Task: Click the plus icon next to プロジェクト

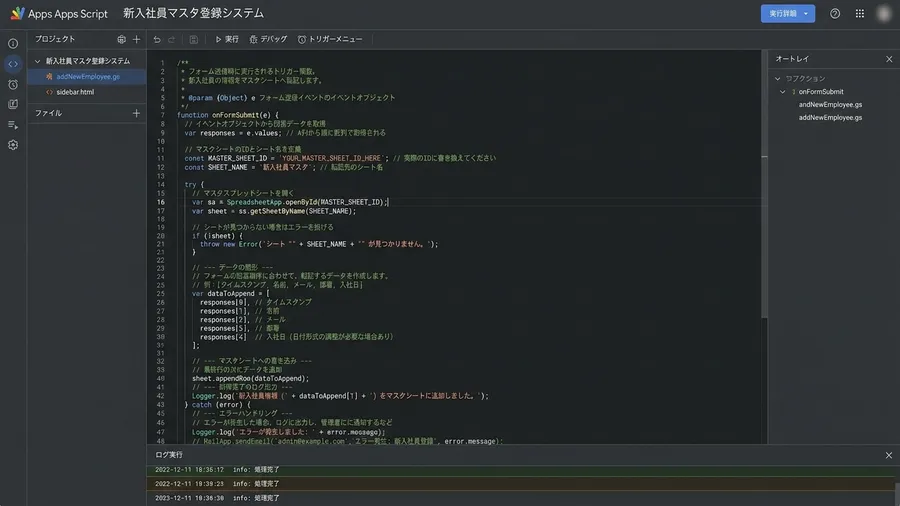Action: tap(136, 40)
